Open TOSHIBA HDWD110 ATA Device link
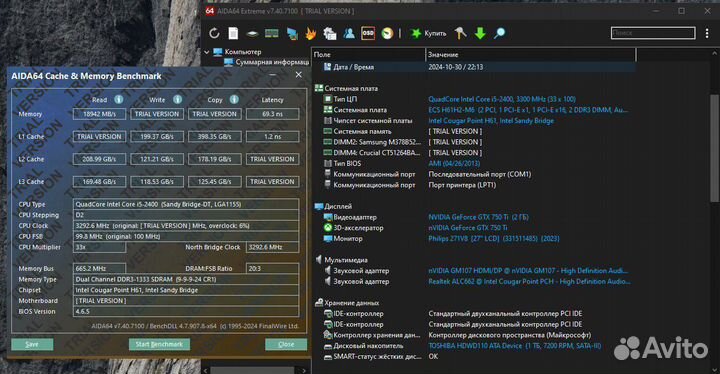This screenshot has width=720, height=374. (x=514, y=346)
